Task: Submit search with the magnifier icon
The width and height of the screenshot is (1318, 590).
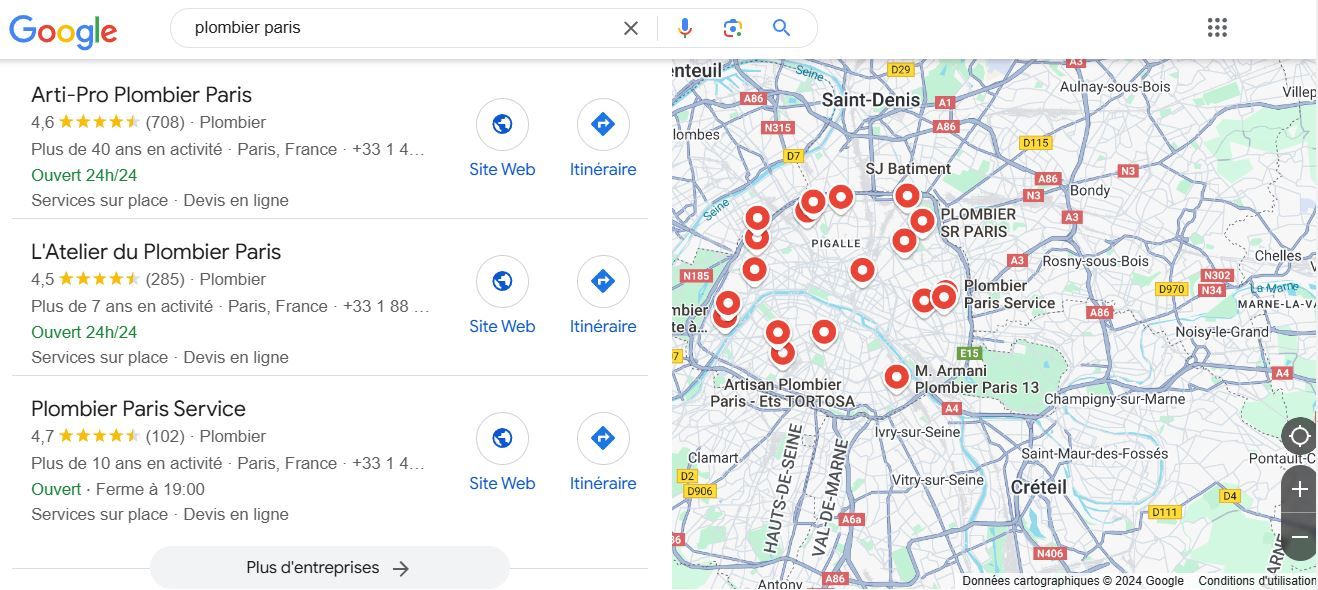Action: click(782, 28)
